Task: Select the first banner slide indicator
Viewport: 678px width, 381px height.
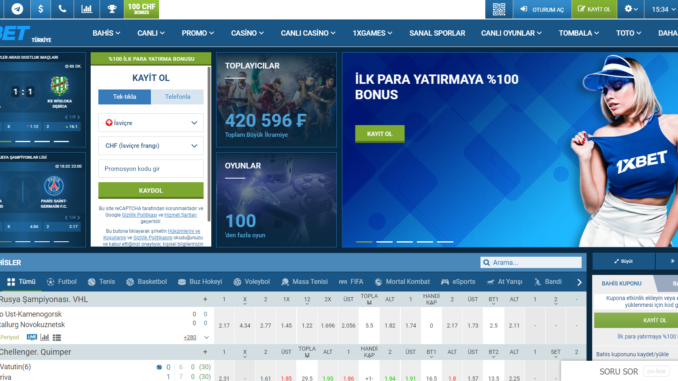Action: click(x=364, y=242)
